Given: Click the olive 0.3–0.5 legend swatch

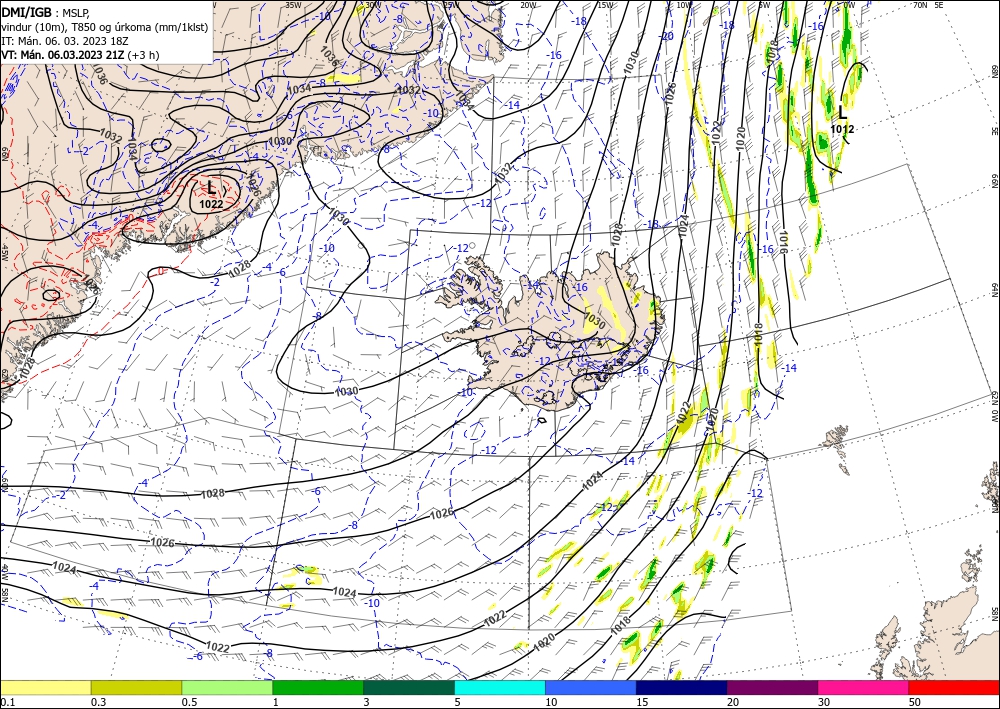Looking at the screenshot, I should (x=136, y=687).
